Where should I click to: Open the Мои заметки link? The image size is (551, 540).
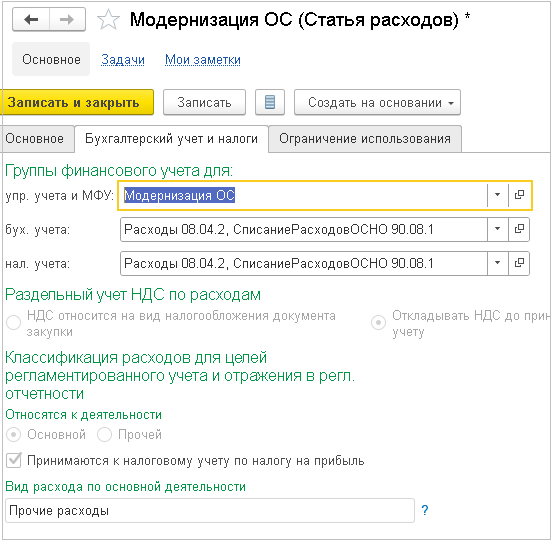[x=203, y=60]
